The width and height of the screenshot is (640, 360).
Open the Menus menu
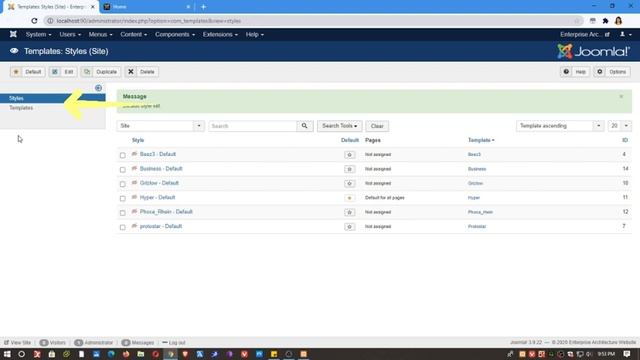point(100,34)
